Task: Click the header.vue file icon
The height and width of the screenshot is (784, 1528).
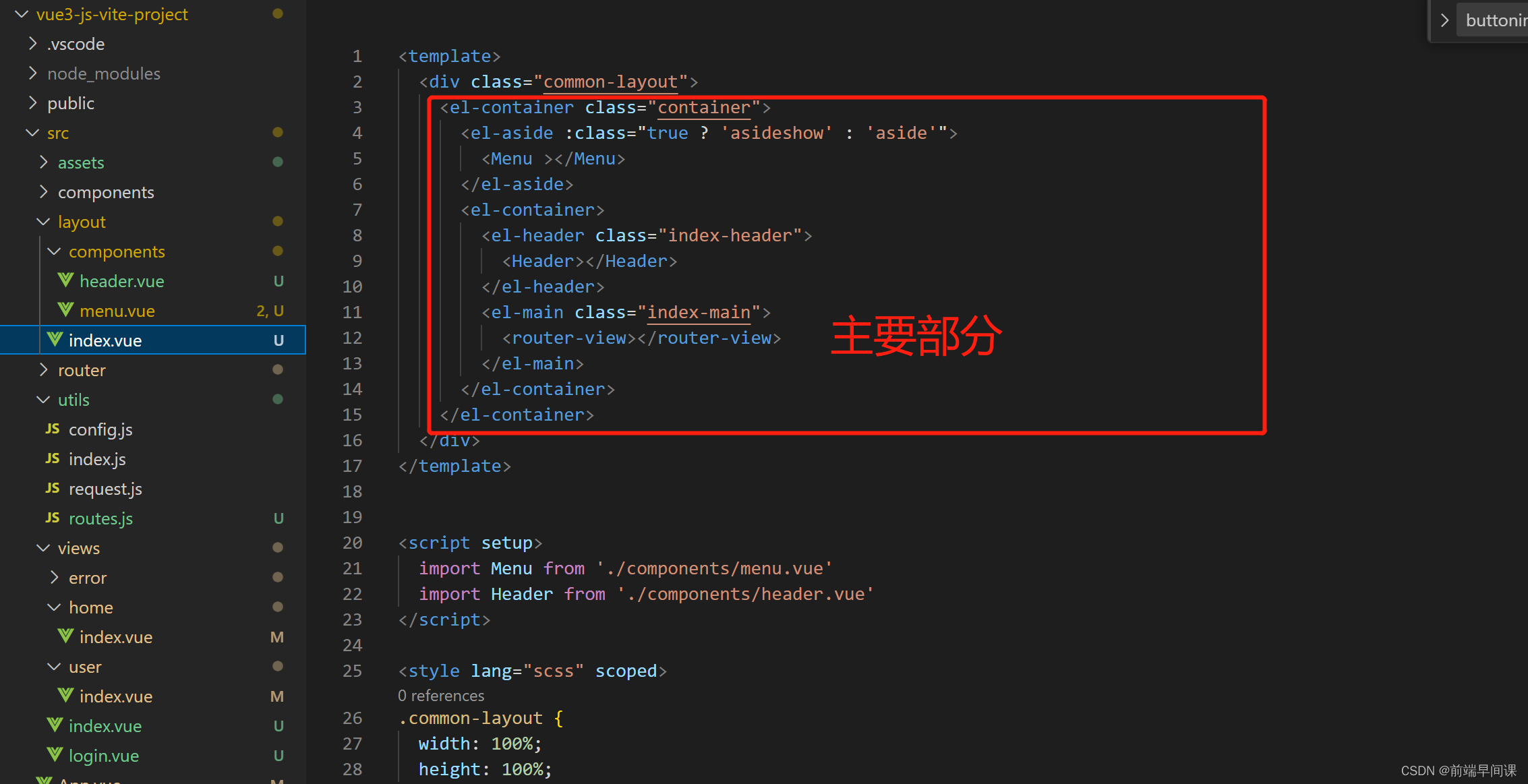Action: [63, 282]
